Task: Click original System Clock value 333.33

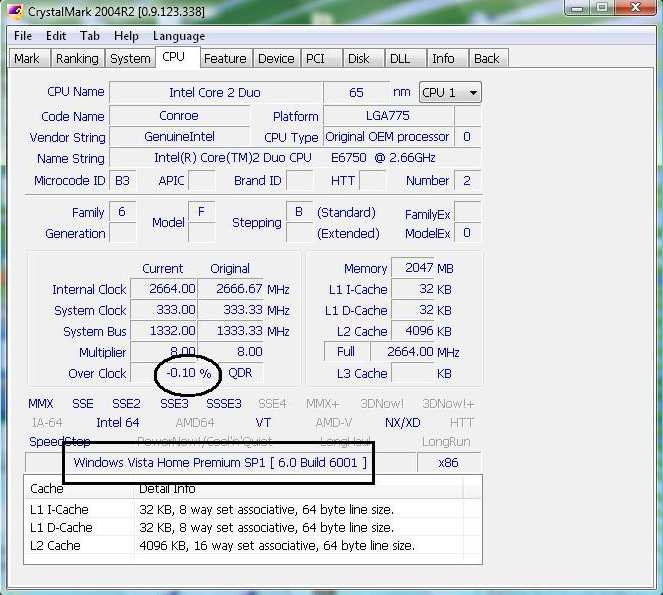Action: point(230,310)
